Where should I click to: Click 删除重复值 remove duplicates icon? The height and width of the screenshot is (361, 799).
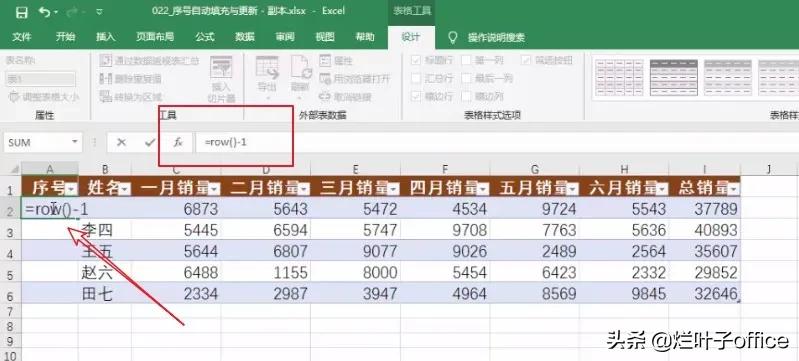pos(105,79)
